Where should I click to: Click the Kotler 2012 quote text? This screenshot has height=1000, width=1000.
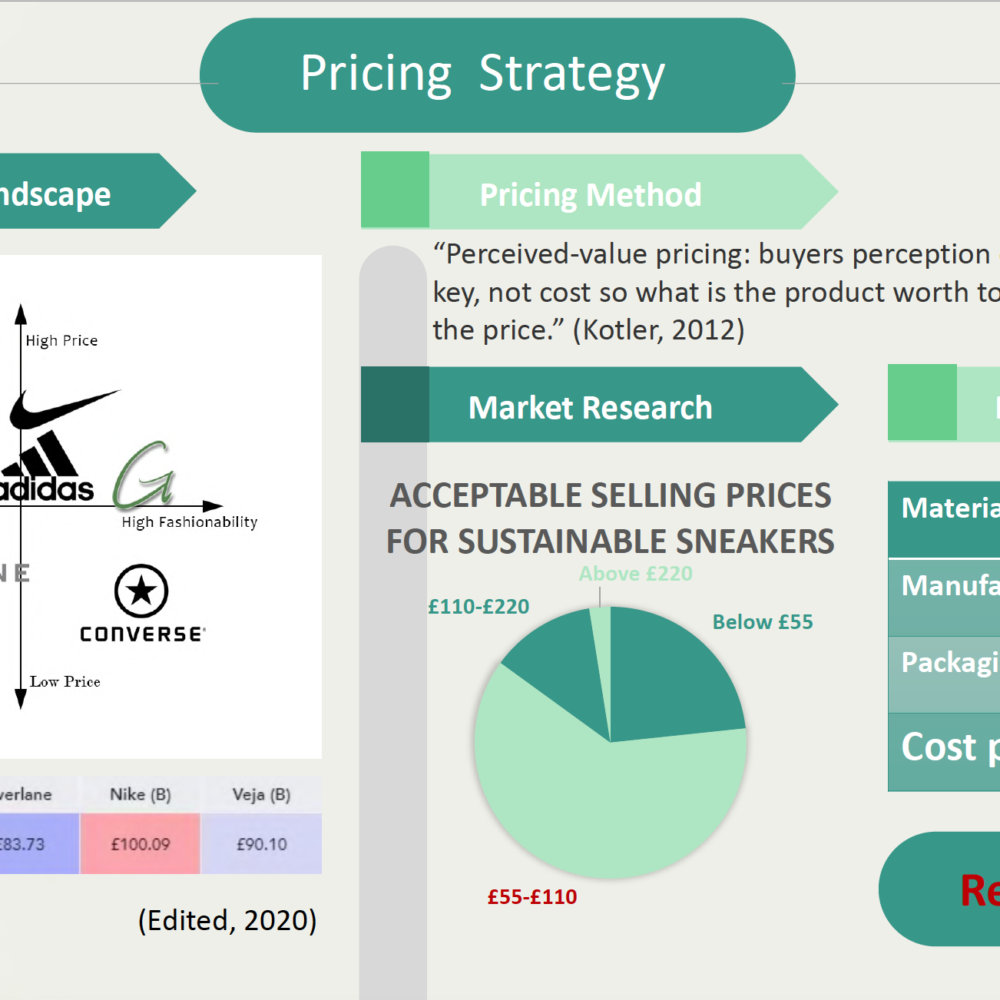[x=714, y=293]
